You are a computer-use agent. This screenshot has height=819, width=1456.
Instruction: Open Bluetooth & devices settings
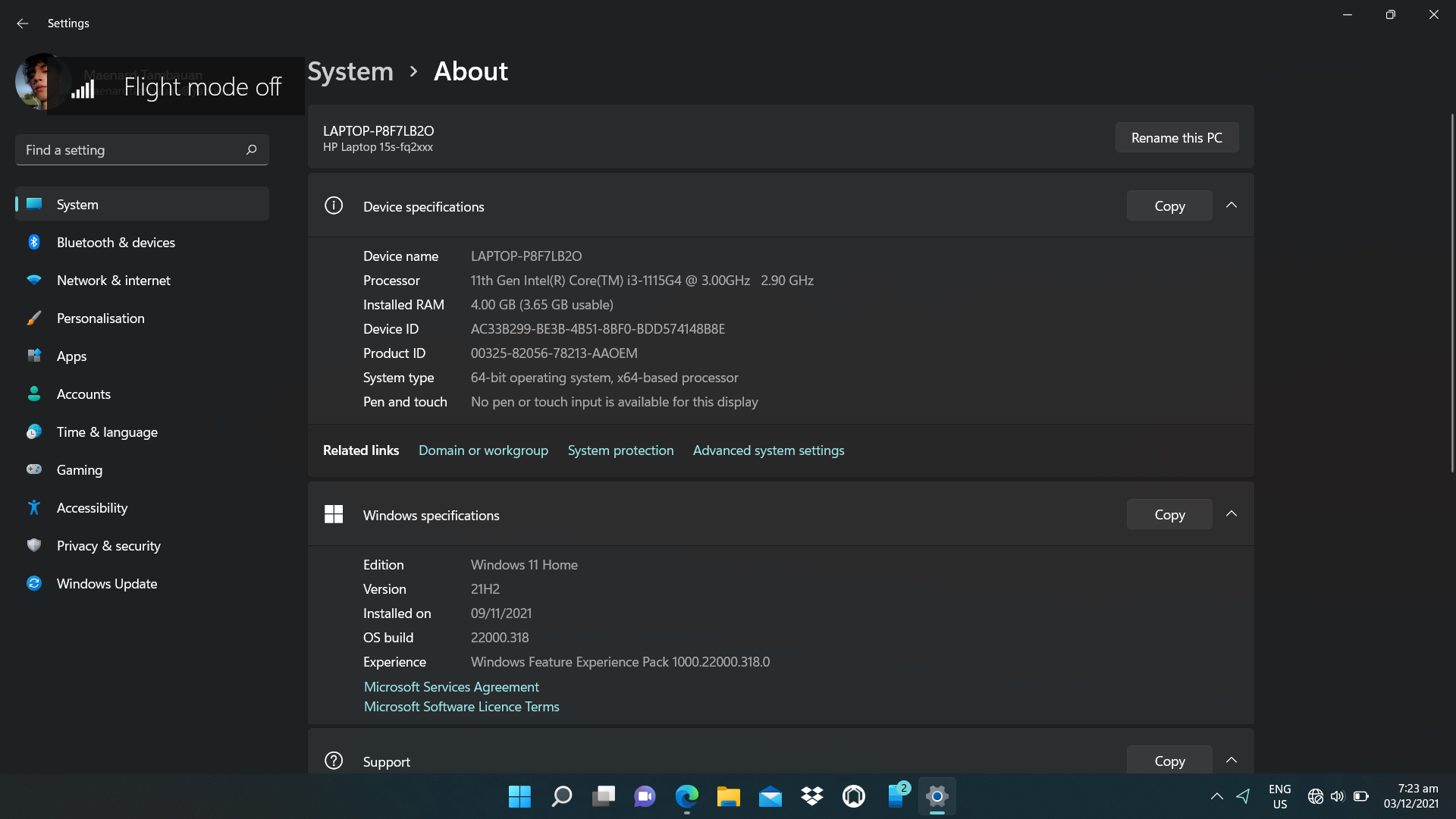pyautogui.click(x=116, y=242)
